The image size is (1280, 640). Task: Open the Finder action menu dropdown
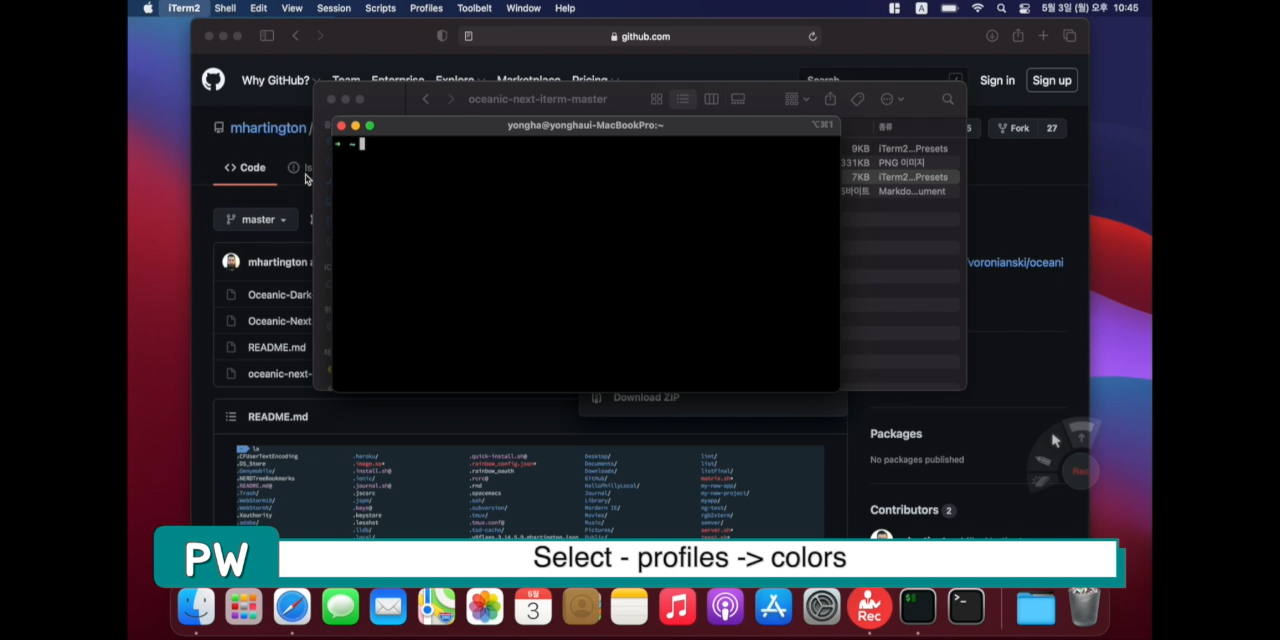[892, 99]
